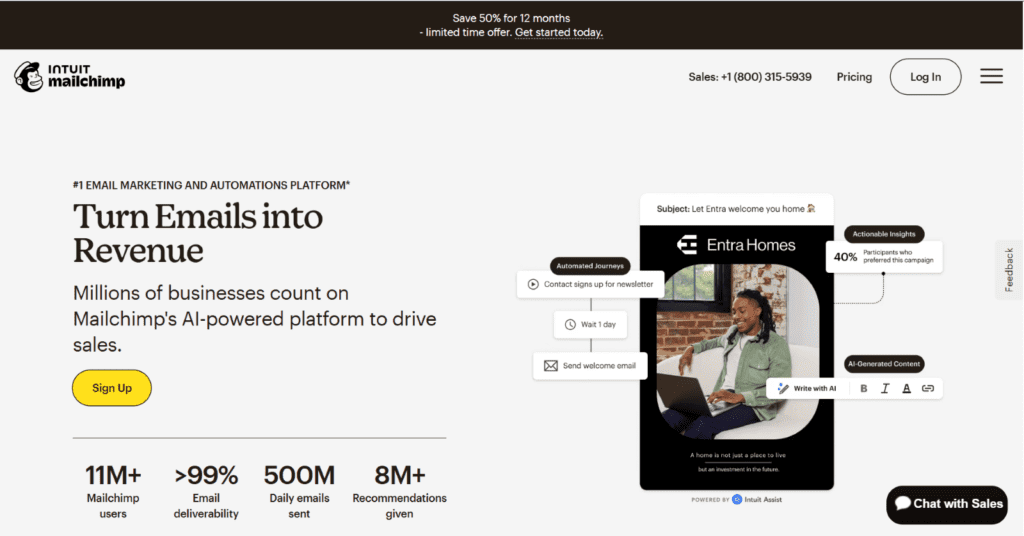Image resolution: width=1024 pixels, height=536 pixels.
Task: Open the Feedback side tab
Action: pyautogui.click(x=1009, y=270)
